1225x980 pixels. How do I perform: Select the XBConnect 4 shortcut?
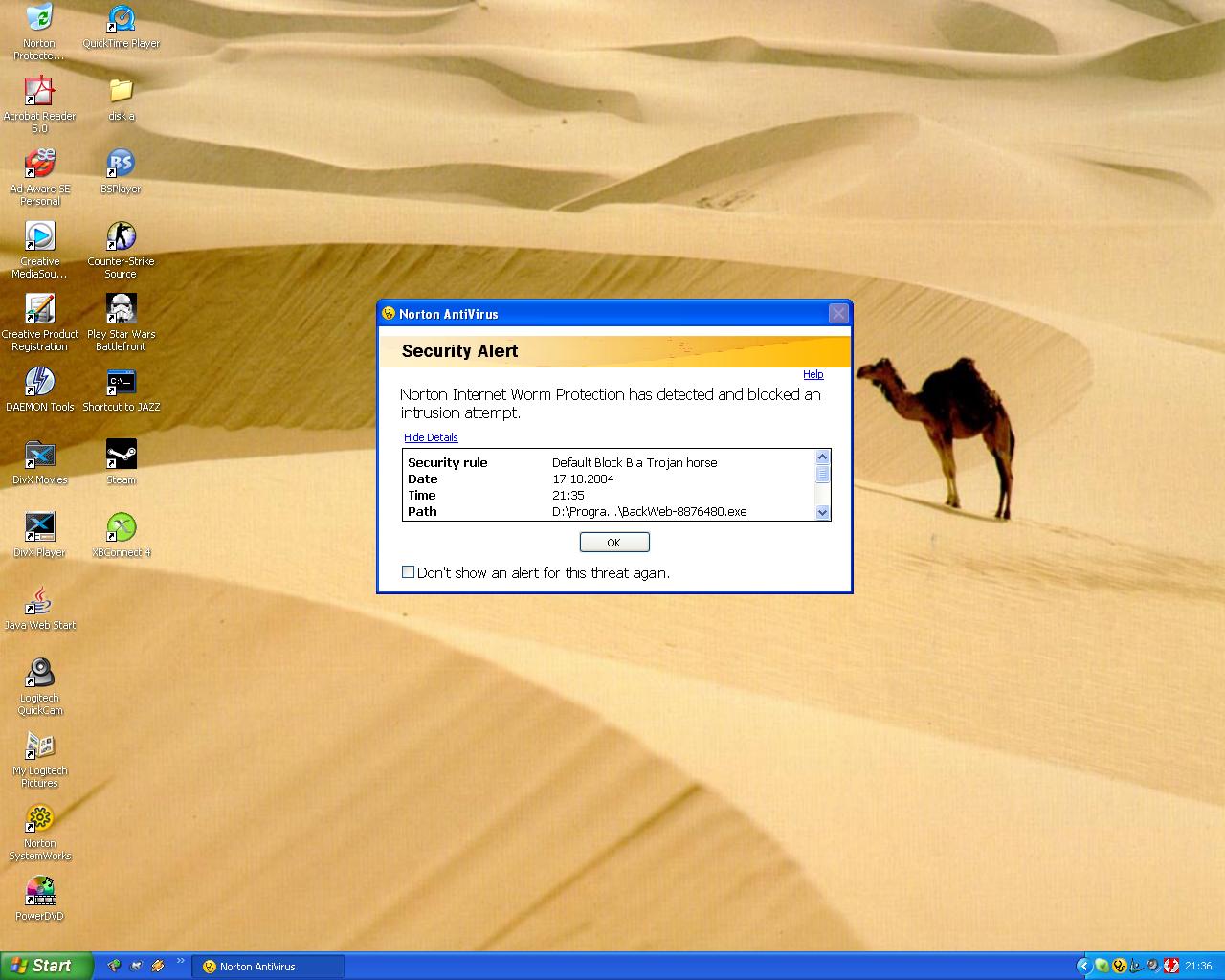(x=121, y=535)
